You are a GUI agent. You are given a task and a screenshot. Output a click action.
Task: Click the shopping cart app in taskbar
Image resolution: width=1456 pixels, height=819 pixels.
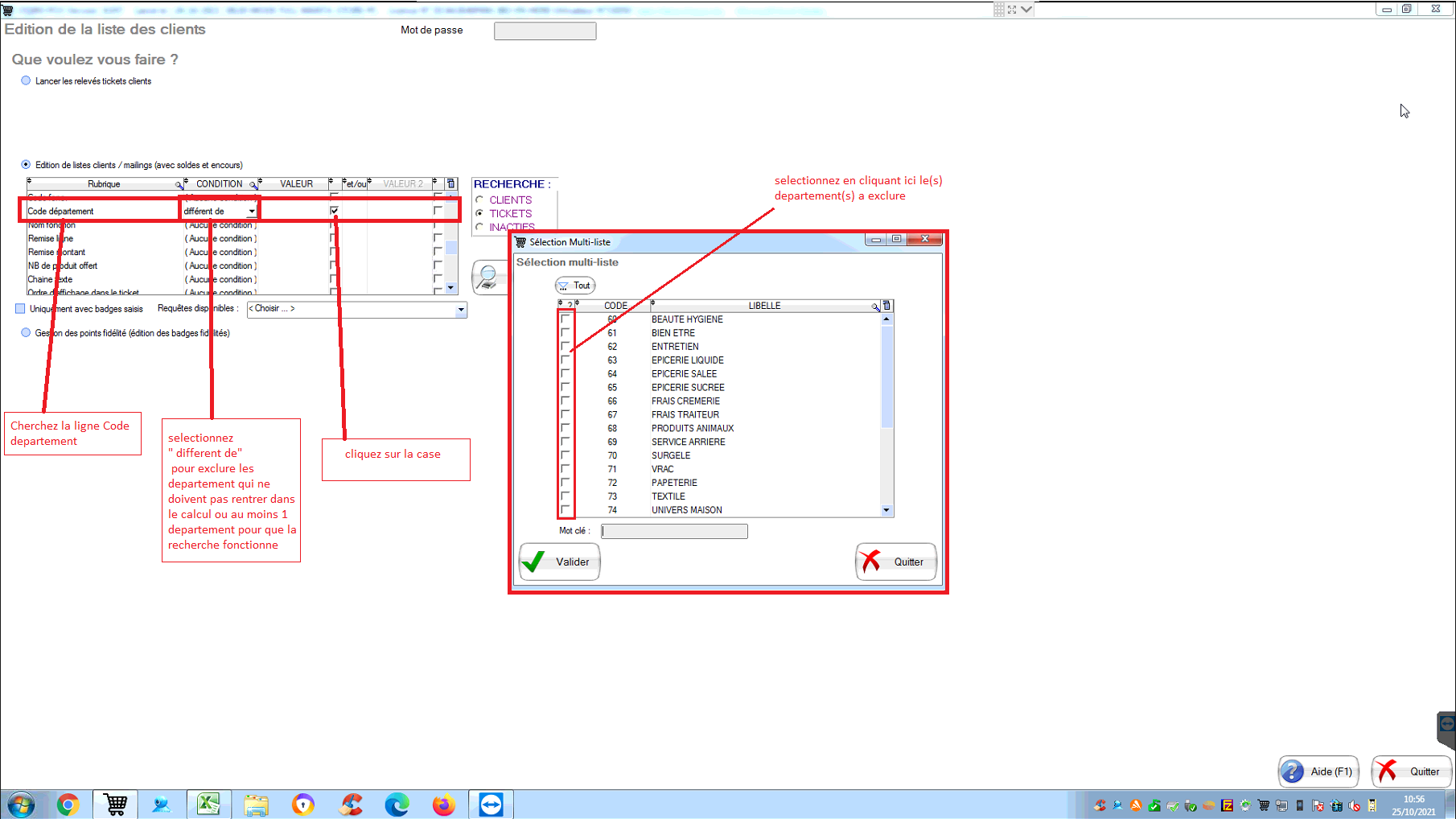[115, 805]
